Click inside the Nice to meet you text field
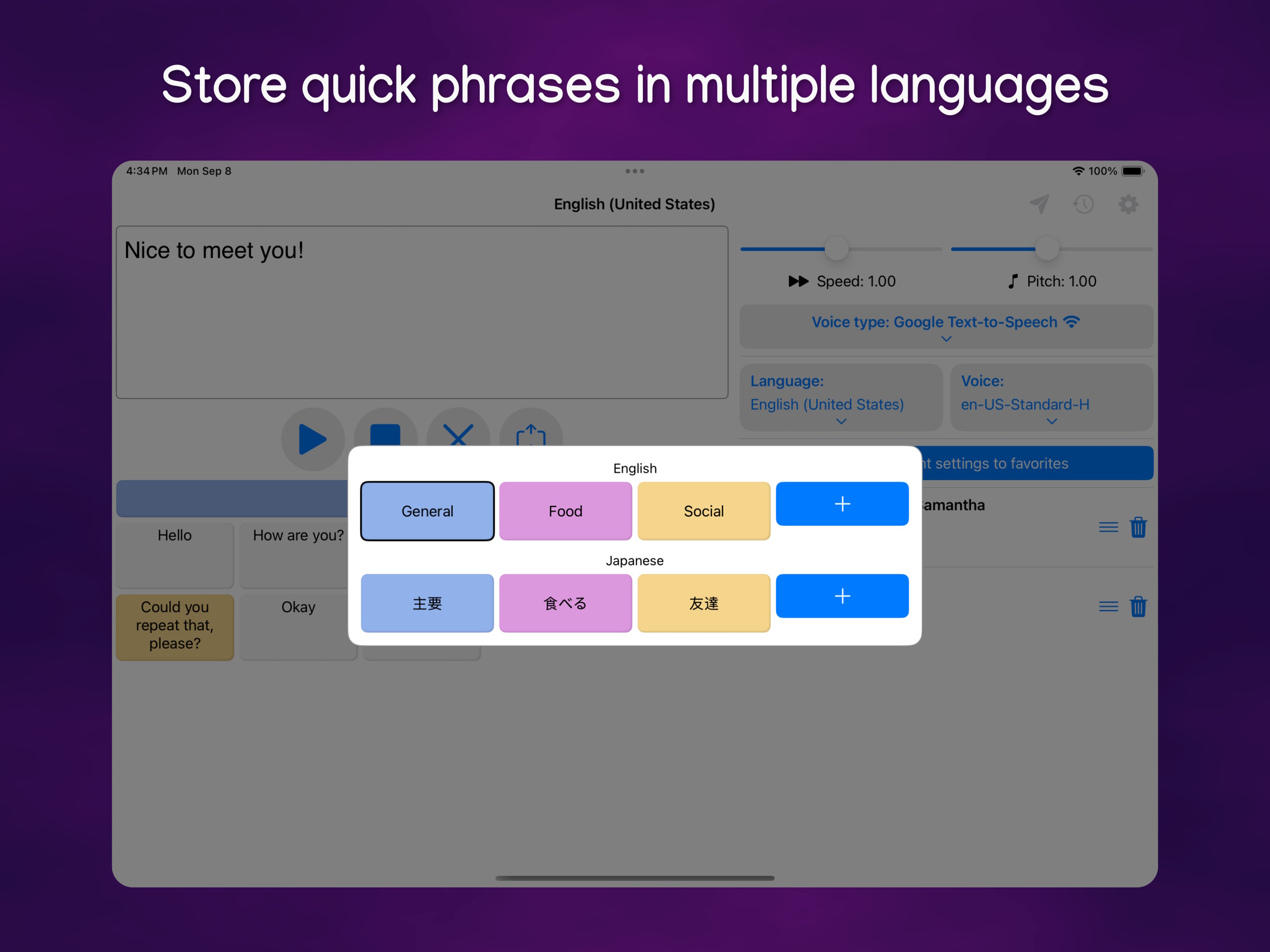Viewport: 1270px width, 952px height. tap(422, 313)
